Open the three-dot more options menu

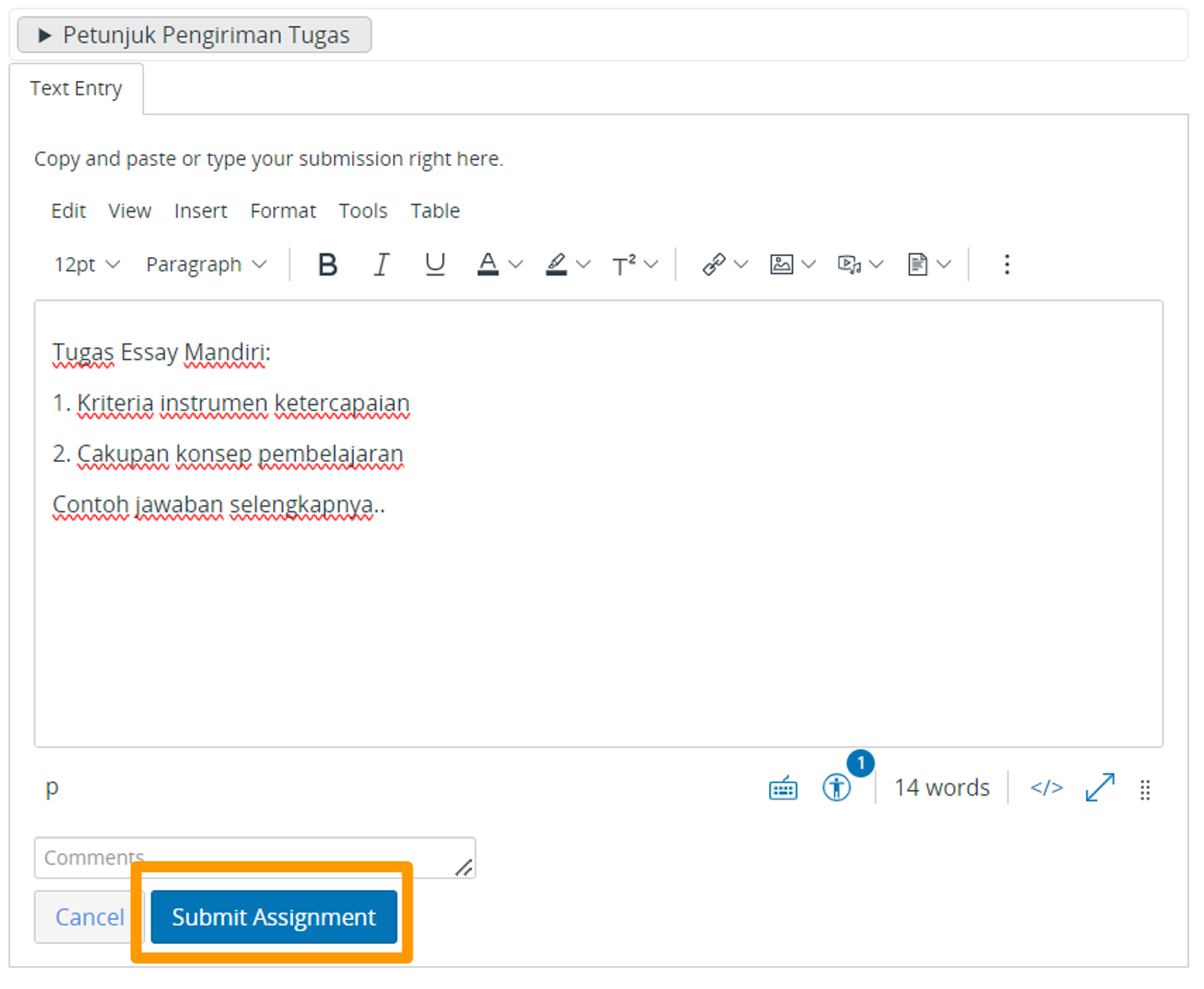coord(1006,264)
